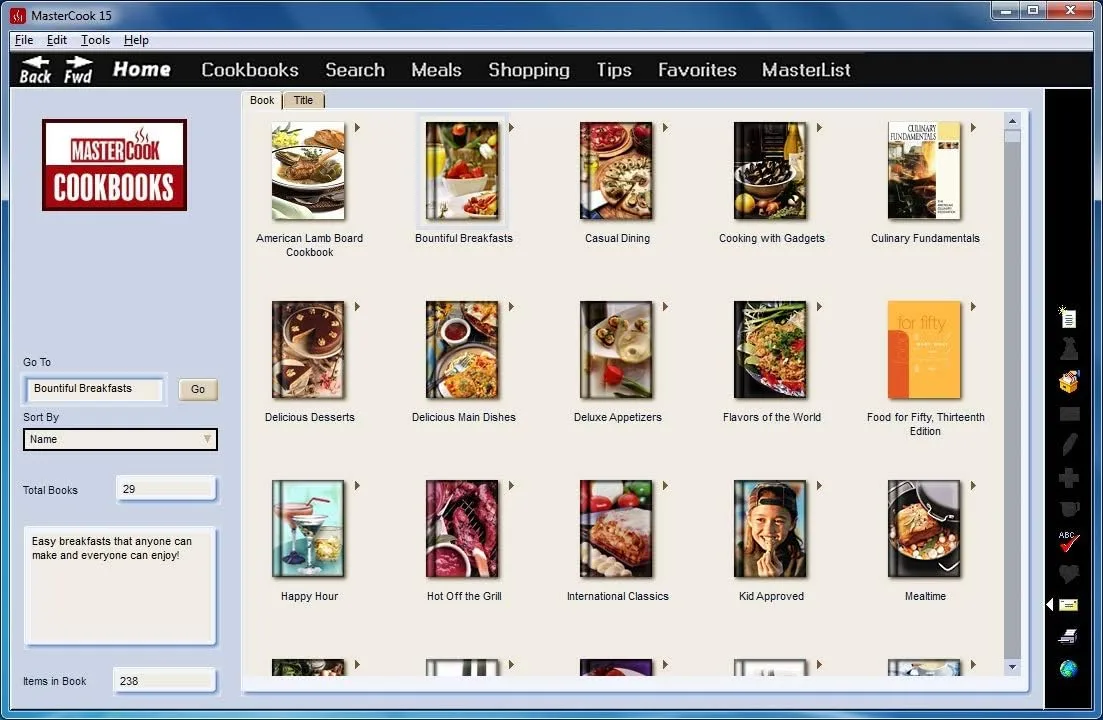Expand the options arrow on Kid Approved cookbook
This screenshot has height=720, width=1103.
(819, 486)
